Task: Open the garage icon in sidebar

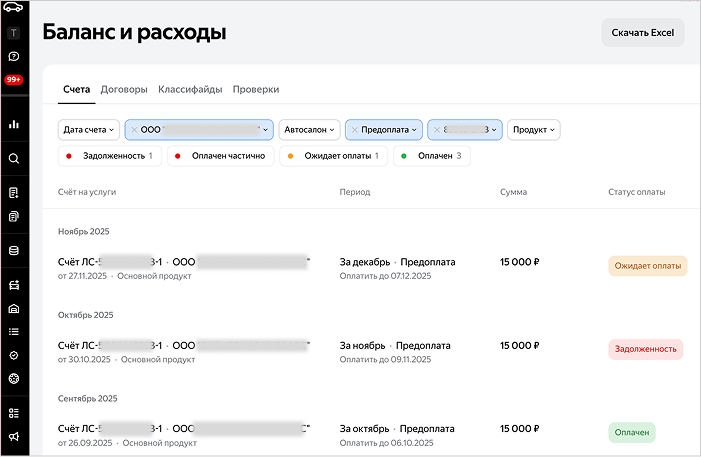Action: point(14,309)
